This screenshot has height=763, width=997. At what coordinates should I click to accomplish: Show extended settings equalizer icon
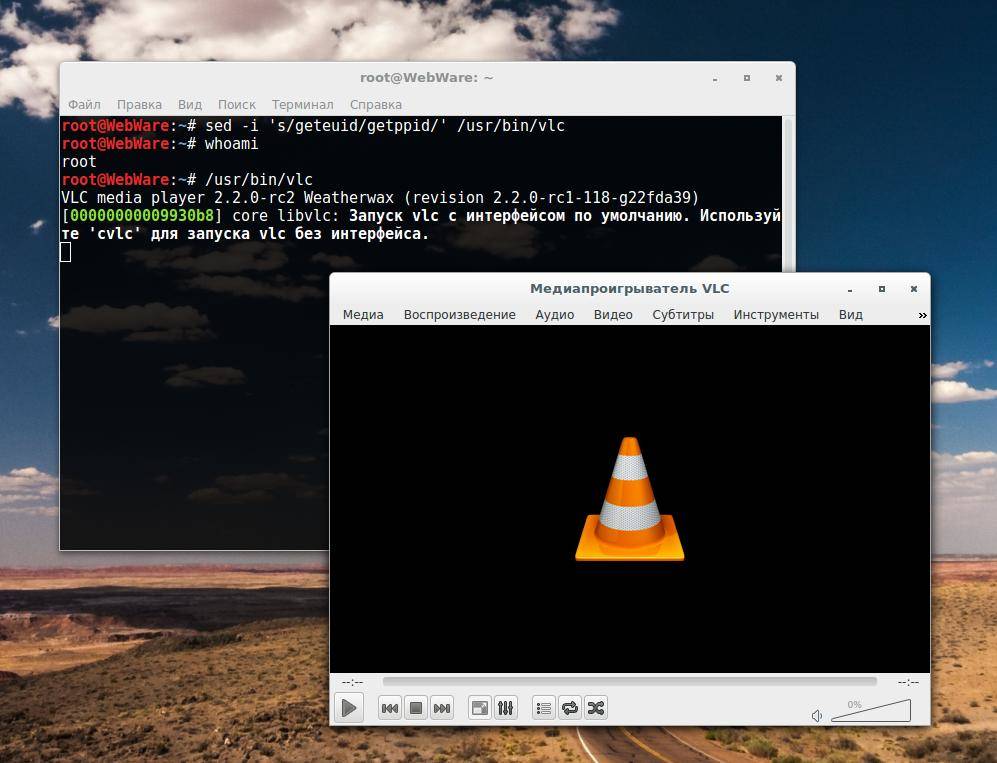tap(505, 708)
